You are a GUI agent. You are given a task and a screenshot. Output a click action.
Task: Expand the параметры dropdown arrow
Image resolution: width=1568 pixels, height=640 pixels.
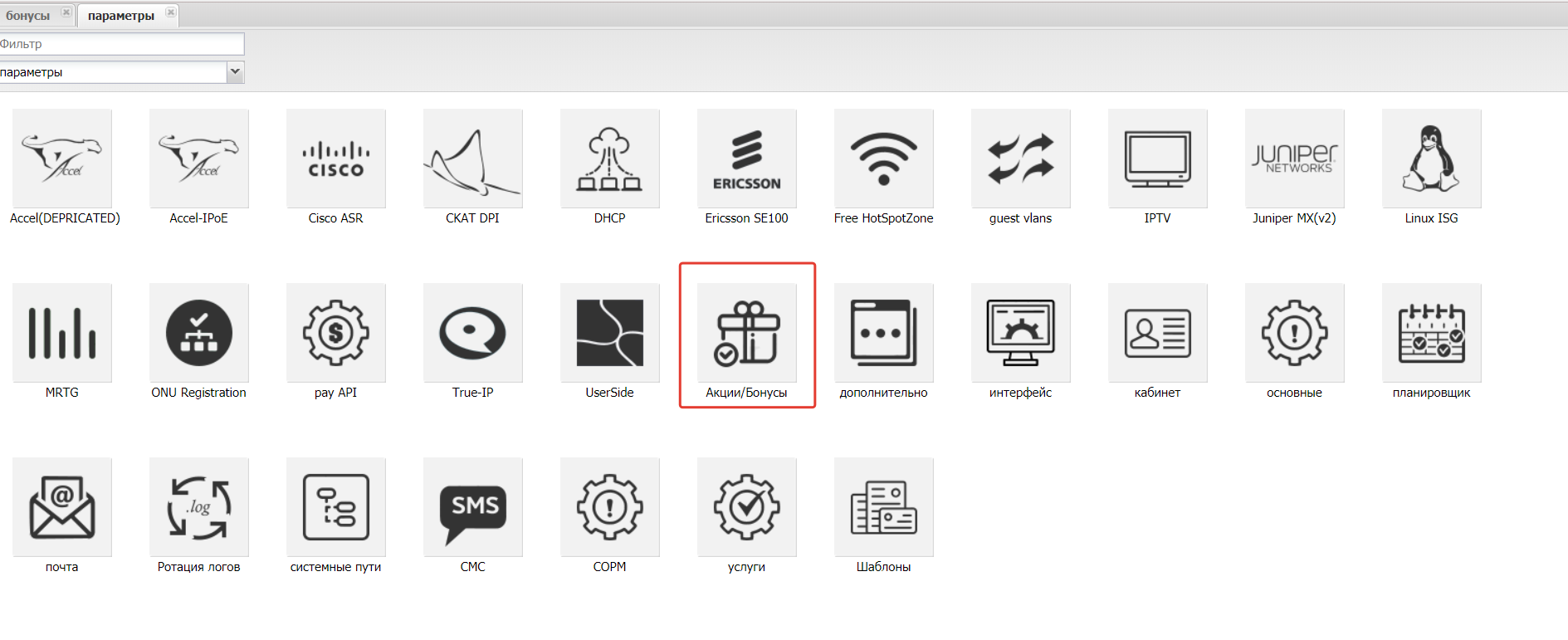click(235, 72)
